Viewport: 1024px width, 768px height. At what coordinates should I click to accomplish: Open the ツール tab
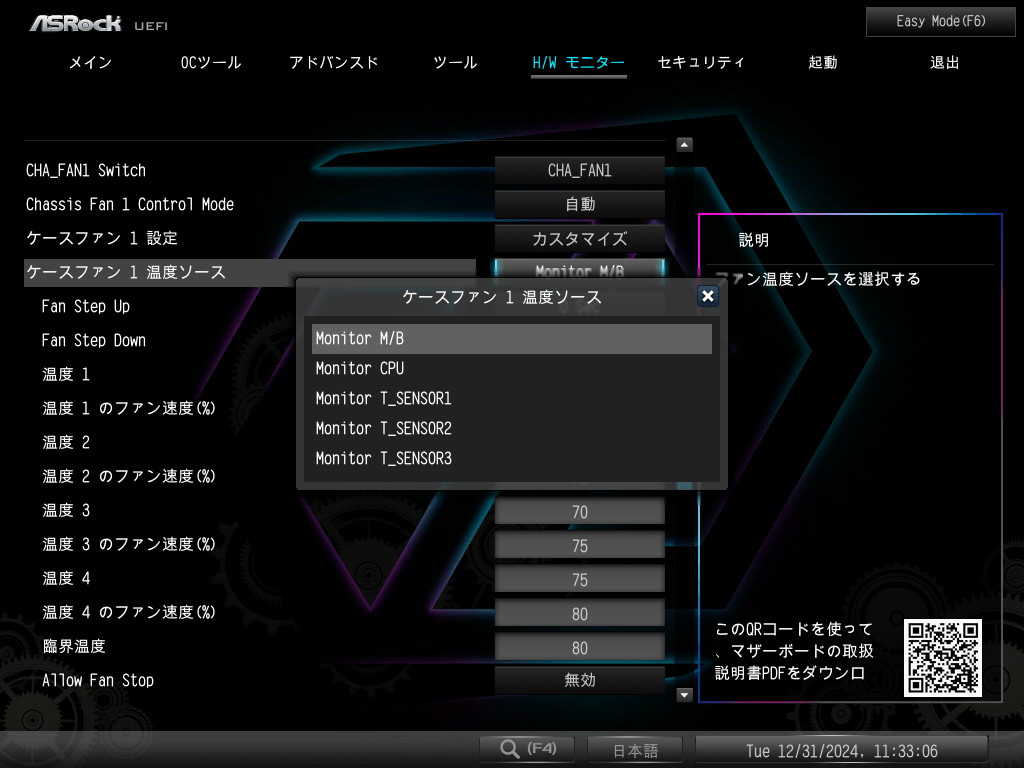coord(455,63)
